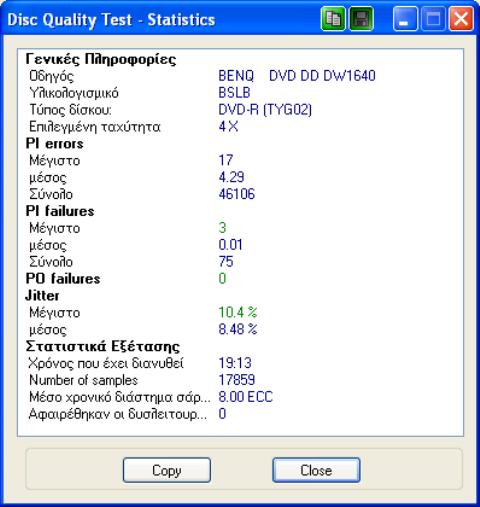Click PI errors average value 4.29
Image resolution: width=480 pixels, height=507 pixels.
coord(231,177)
